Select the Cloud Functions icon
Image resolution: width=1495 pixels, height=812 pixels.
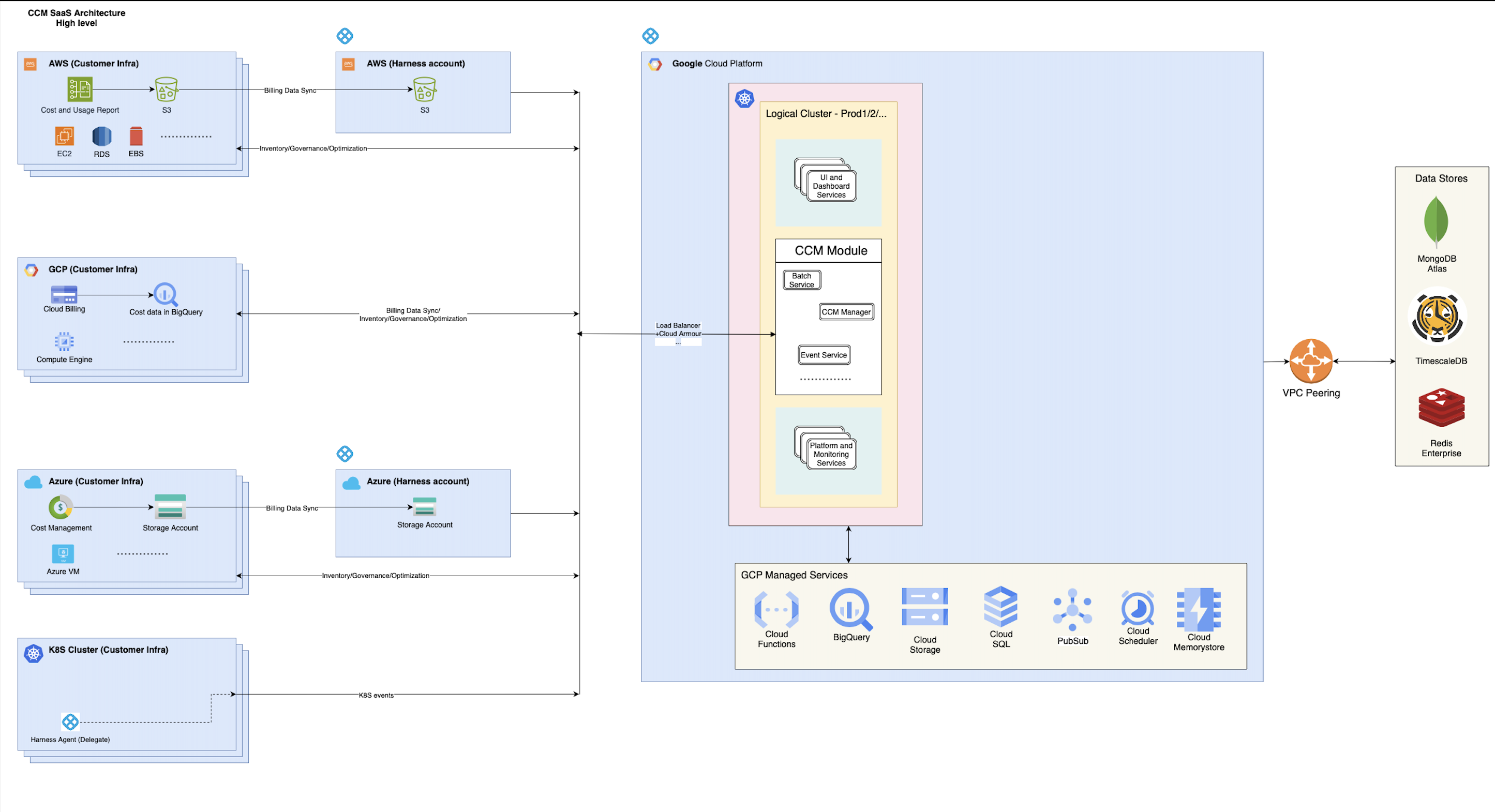point(776,609)
